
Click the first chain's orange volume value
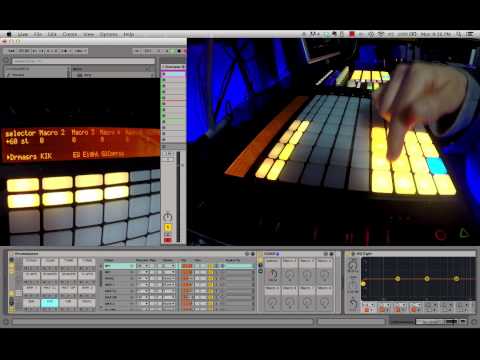tap(187, 266)
